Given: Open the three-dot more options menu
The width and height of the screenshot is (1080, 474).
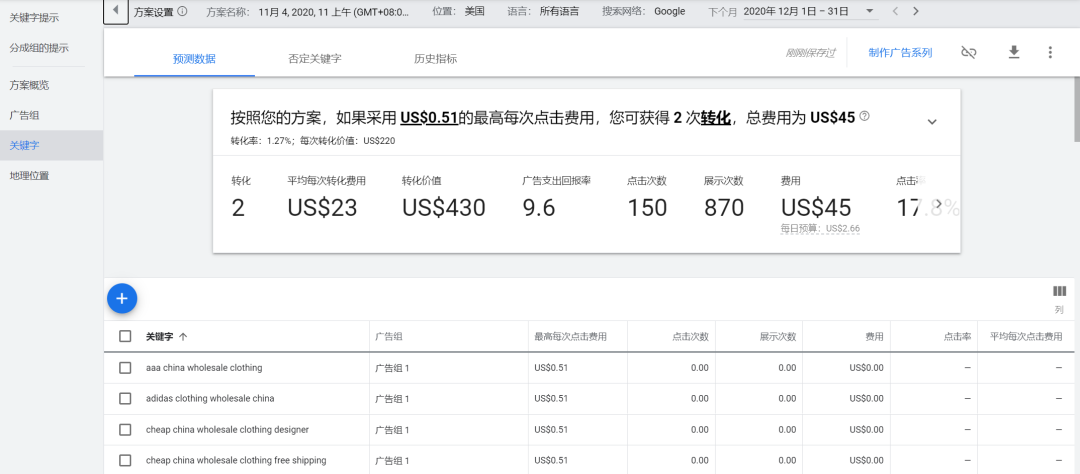Looking at the screenshot, I should 1050,52.
